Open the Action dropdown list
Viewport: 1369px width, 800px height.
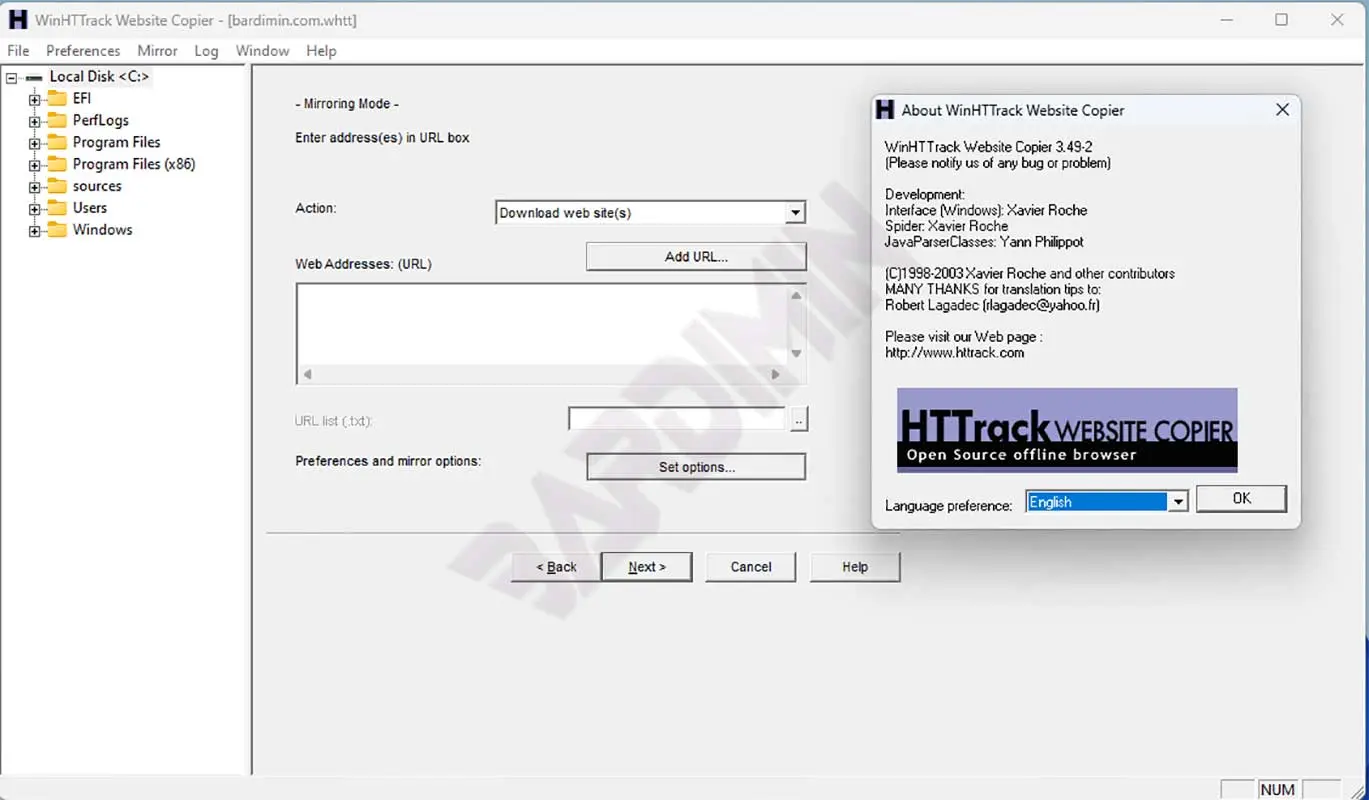pos(795,213)
